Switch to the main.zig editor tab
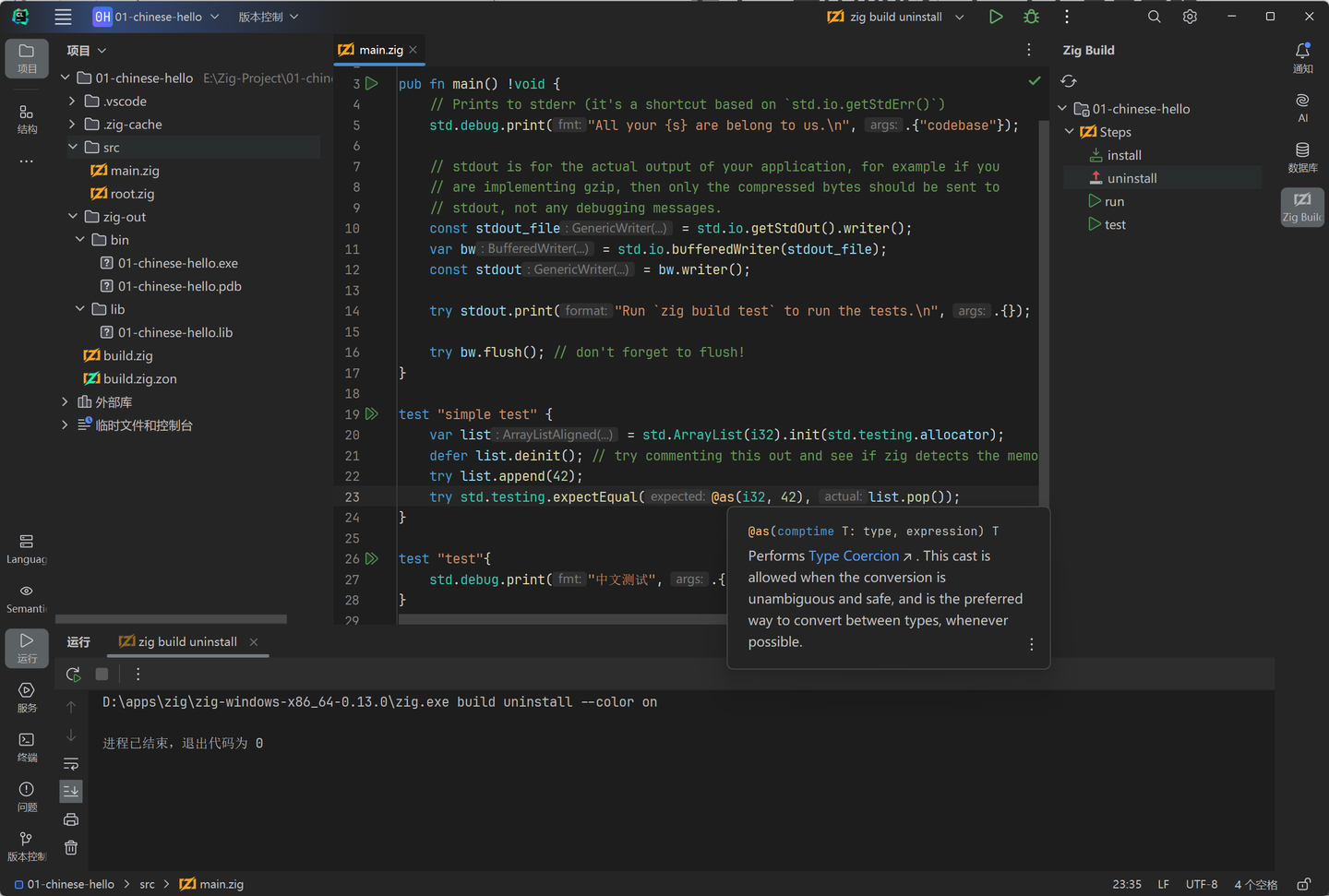 coord(380,50)
